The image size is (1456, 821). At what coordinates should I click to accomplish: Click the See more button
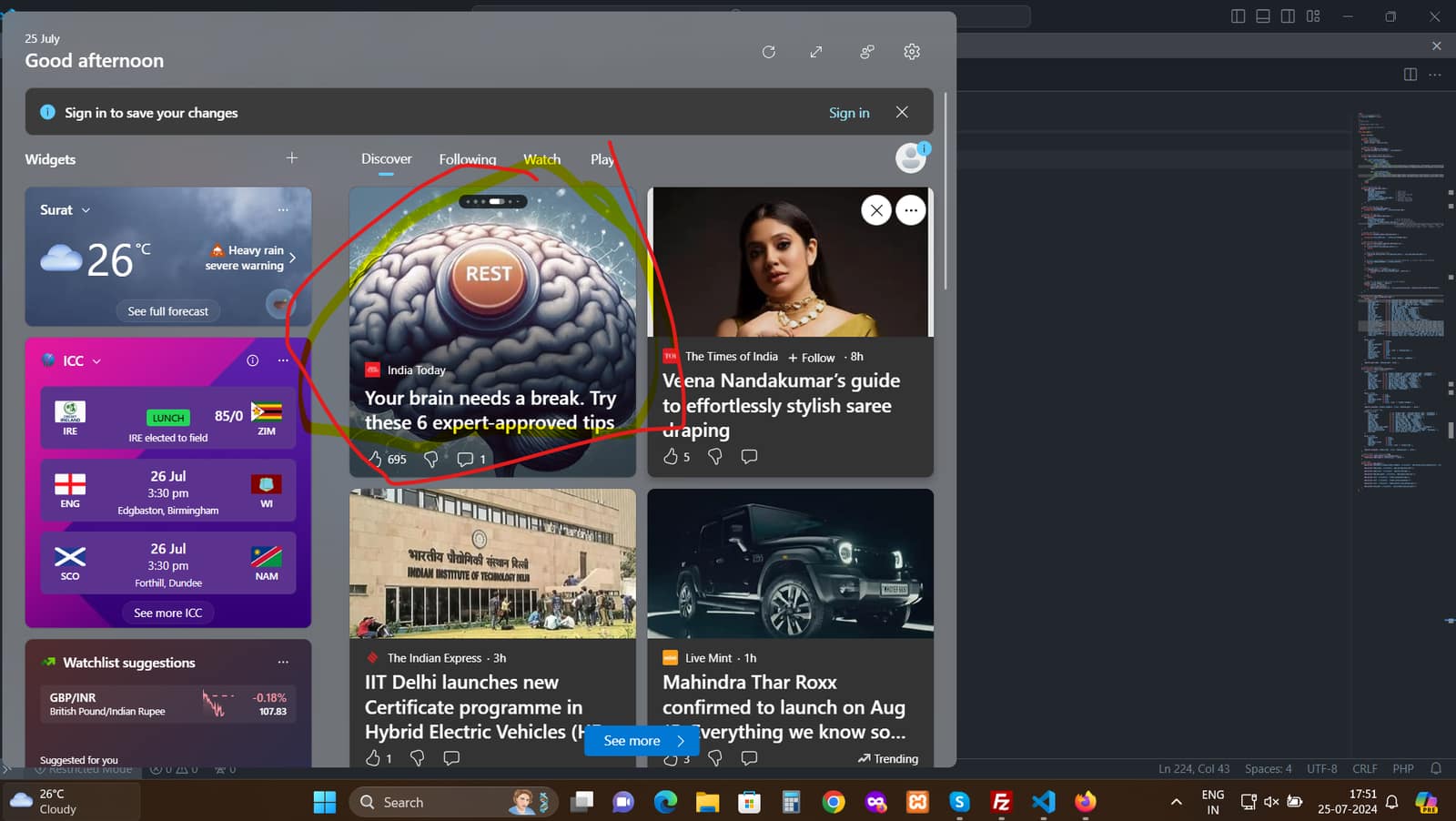tap(642, 740)
